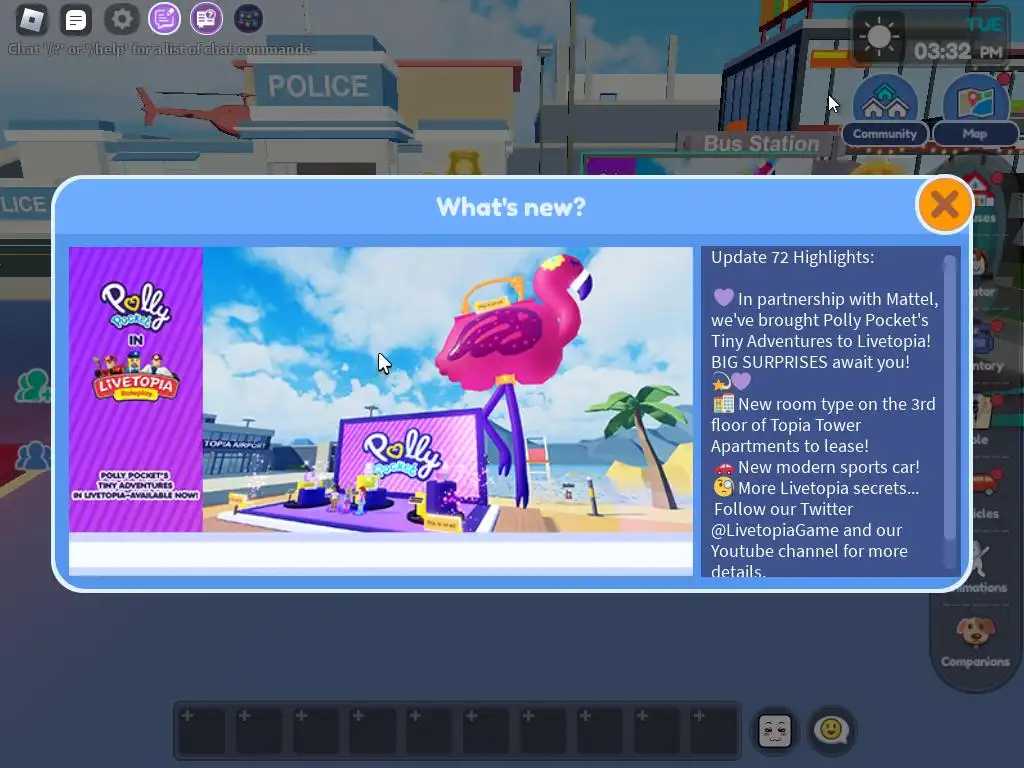Click the Polly Pocket in Livetopia banner
The image size is (1024, 768).
(x=136, y=389)
